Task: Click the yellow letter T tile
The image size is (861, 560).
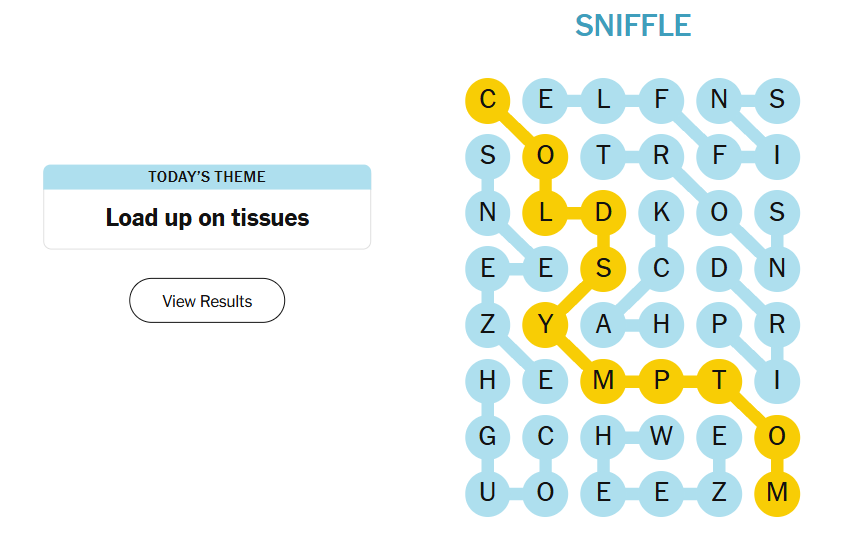Action: point(719,381)
